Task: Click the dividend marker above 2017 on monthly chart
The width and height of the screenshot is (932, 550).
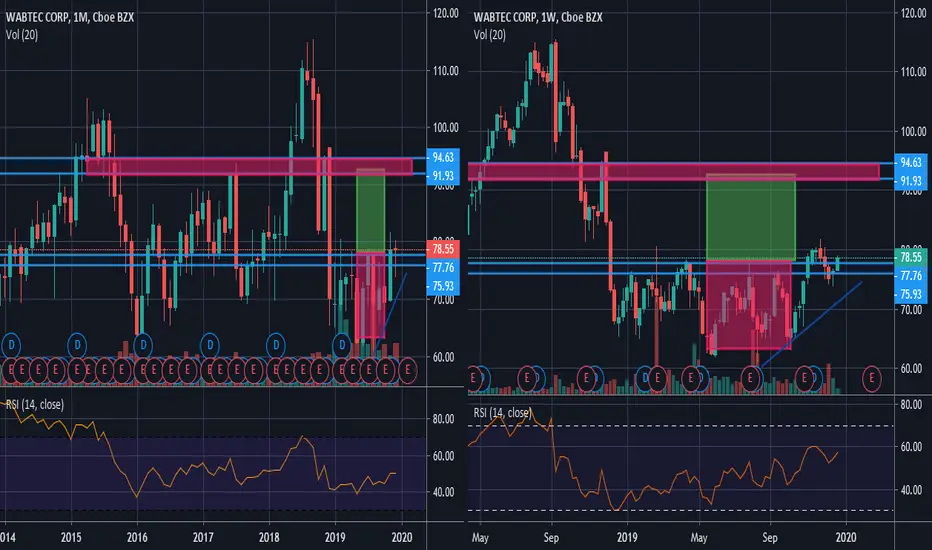Action: coord(210,345)
